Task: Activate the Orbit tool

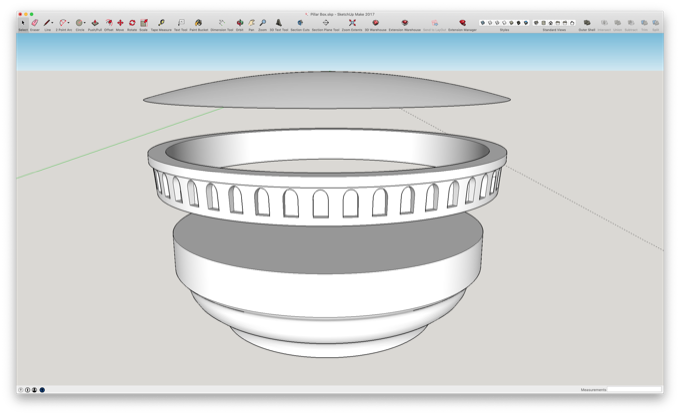Action: [x=239, y=23]
